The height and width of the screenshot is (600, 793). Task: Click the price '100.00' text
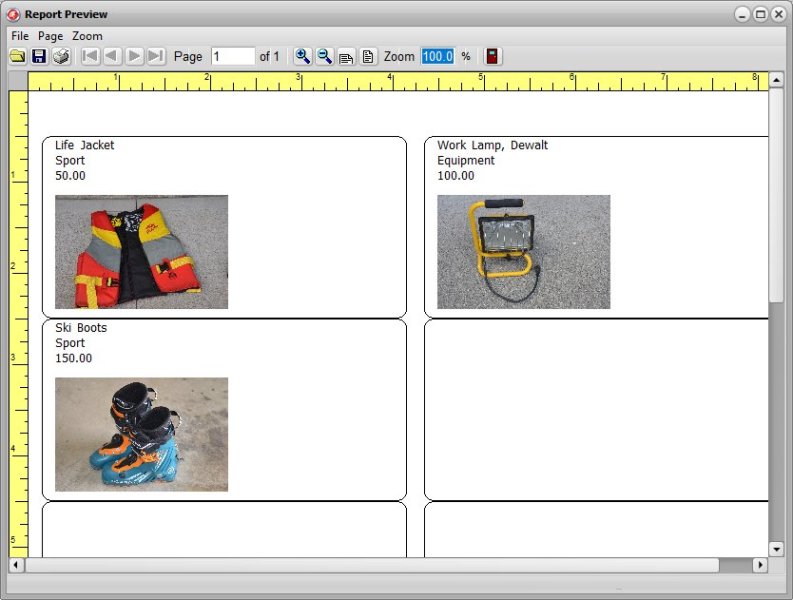pos(456,176)
